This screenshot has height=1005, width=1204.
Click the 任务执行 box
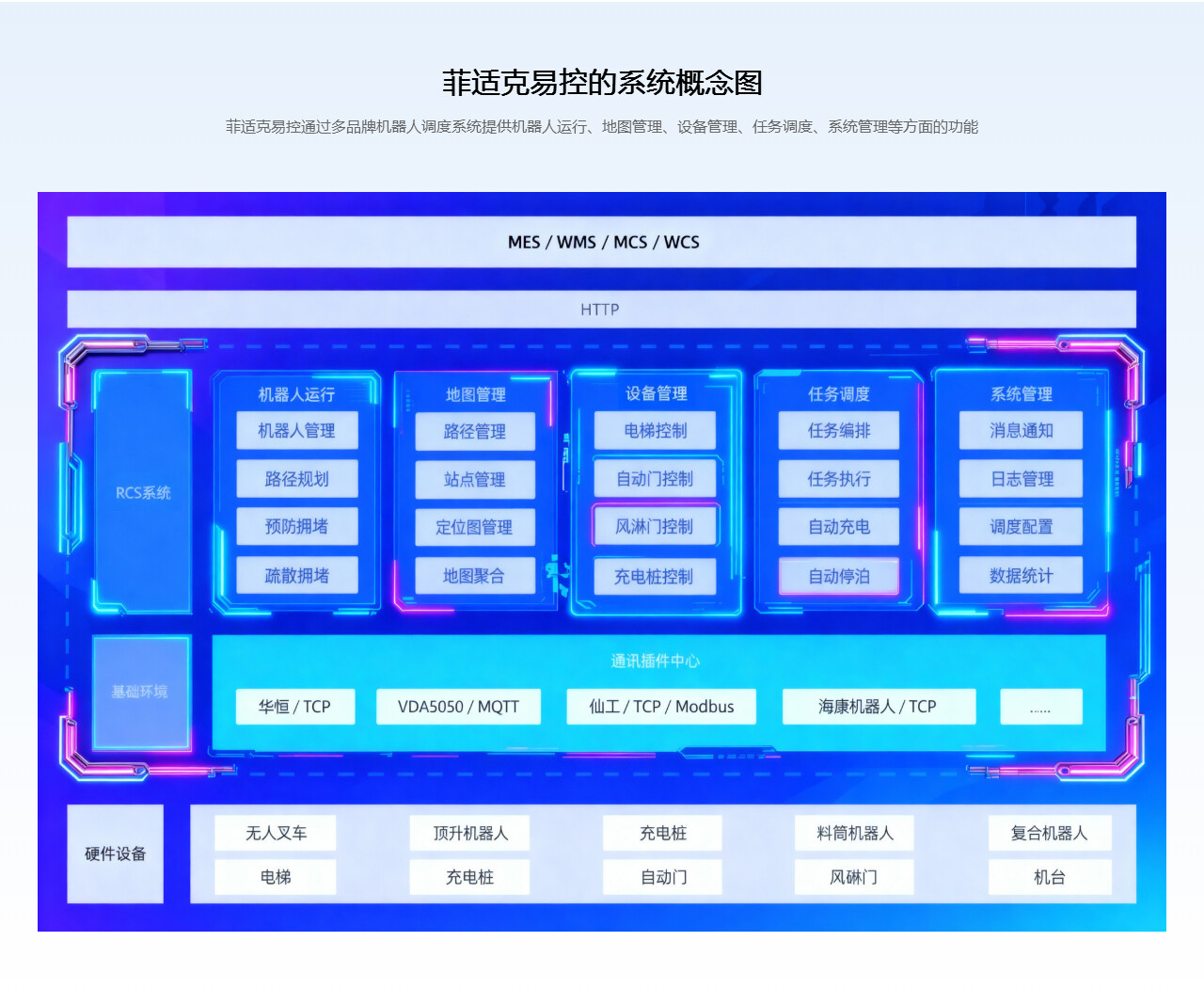click(x=839, y=479)
